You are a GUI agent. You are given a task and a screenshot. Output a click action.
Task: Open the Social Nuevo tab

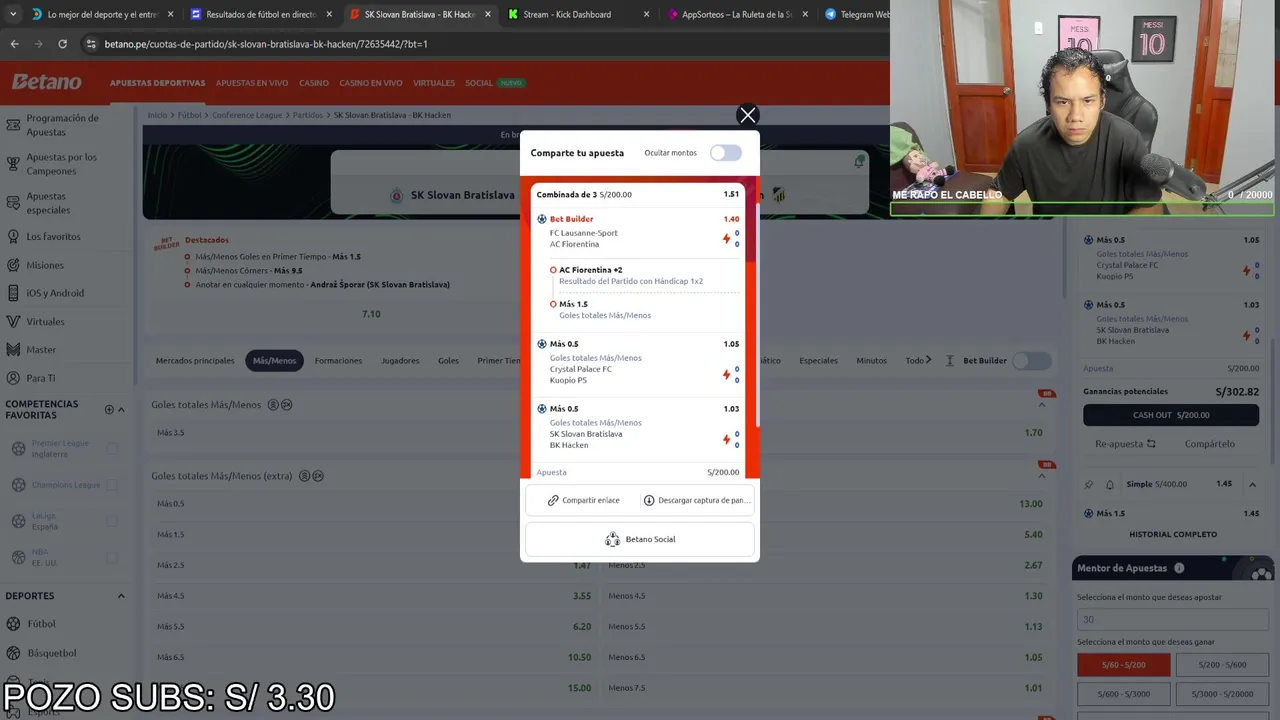pos(494,83)
